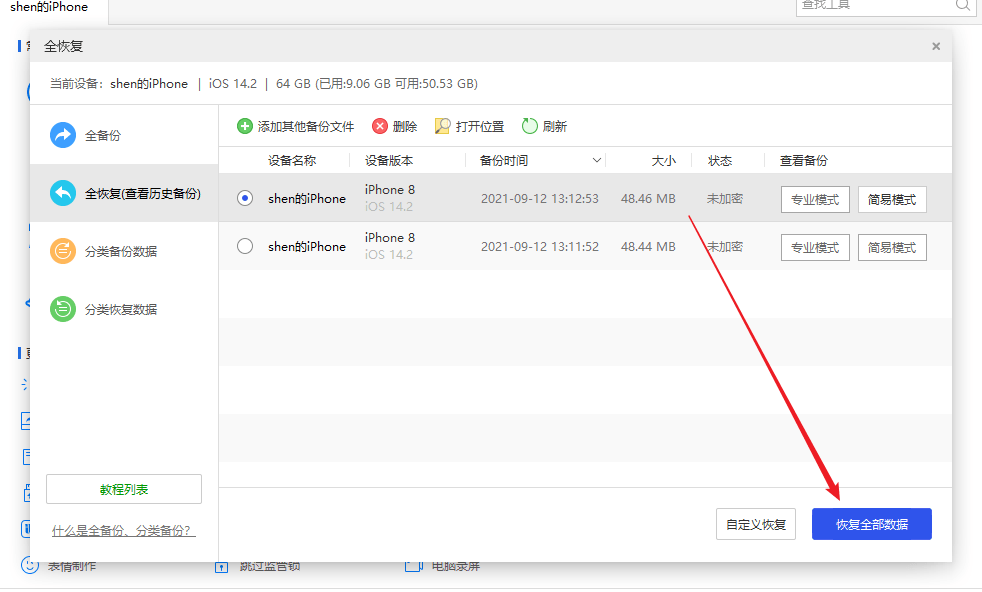Click the green add backup file icon
Screen dimensions: 982x592
coord(244,127)
